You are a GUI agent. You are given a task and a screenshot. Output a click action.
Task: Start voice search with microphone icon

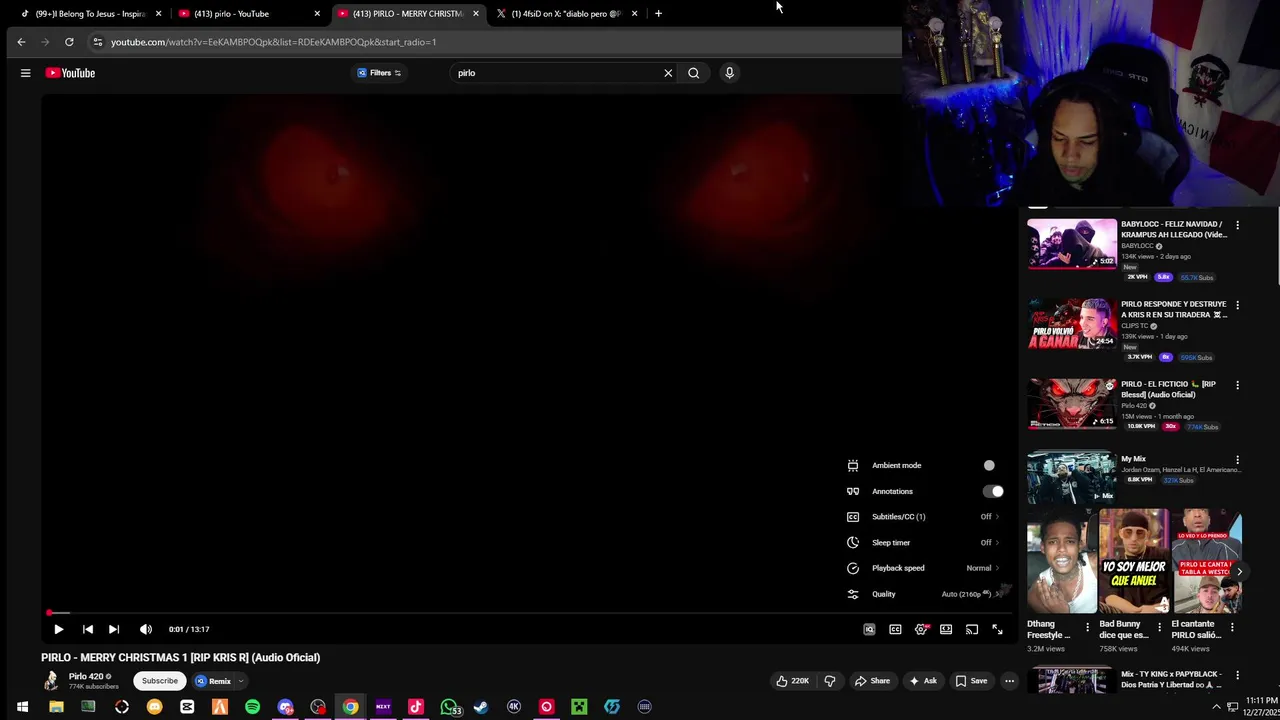click(729, 73)
